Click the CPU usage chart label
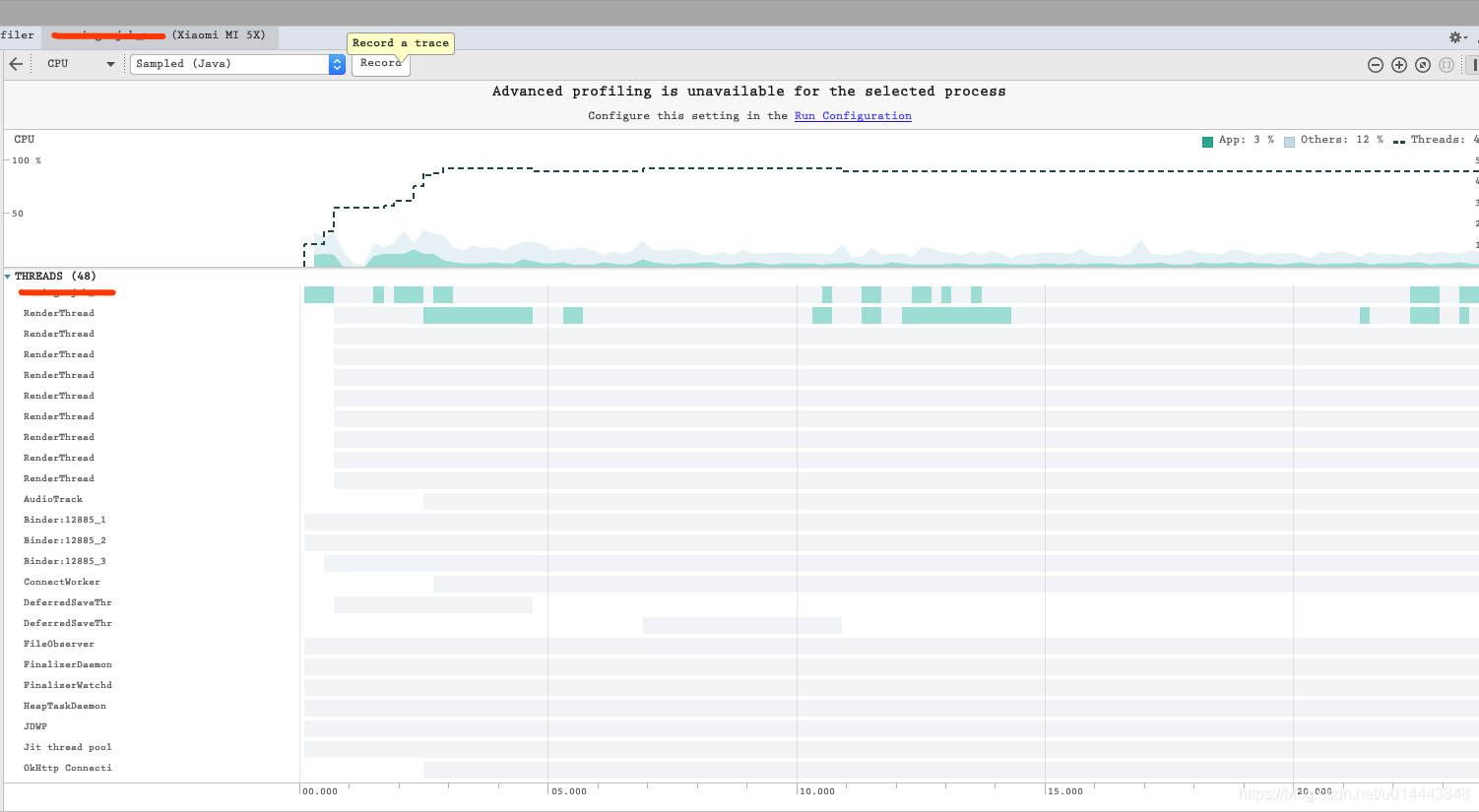This screenshot has width=1479, height=812. [x=25, y=140]
